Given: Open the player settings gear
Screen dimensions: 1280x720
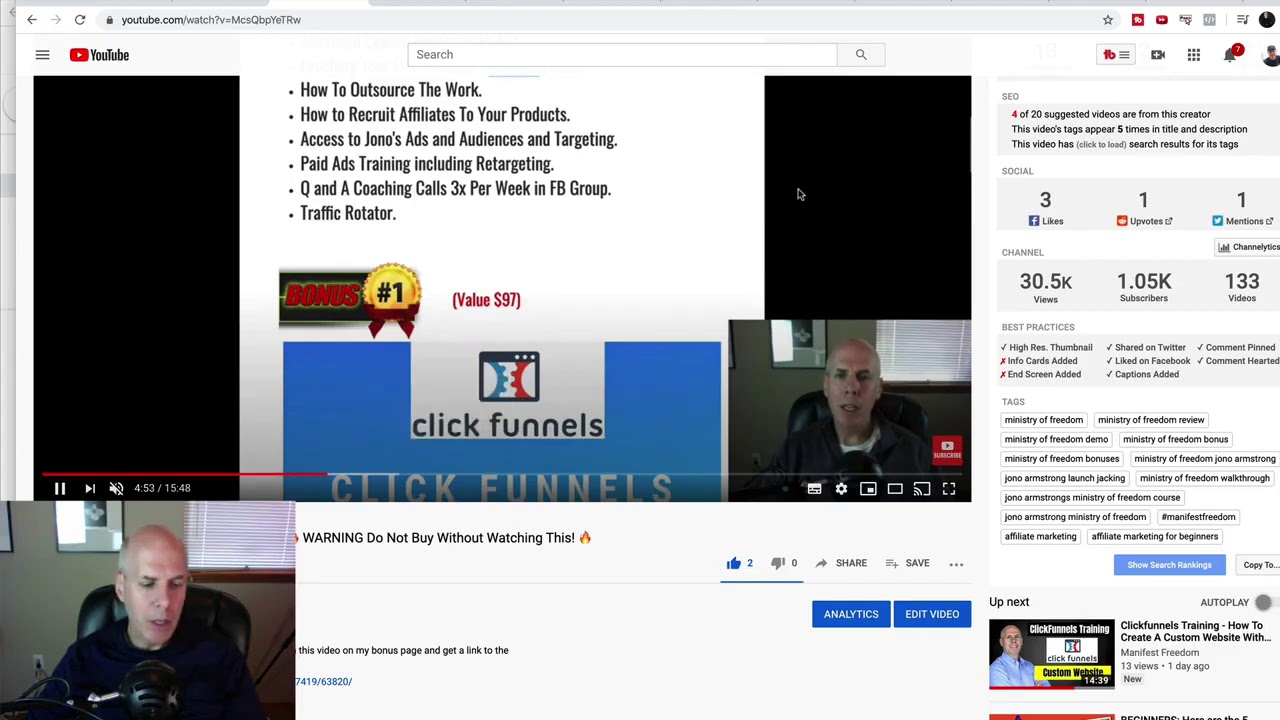Looking at the screenshot, I should tap(841, 488).
